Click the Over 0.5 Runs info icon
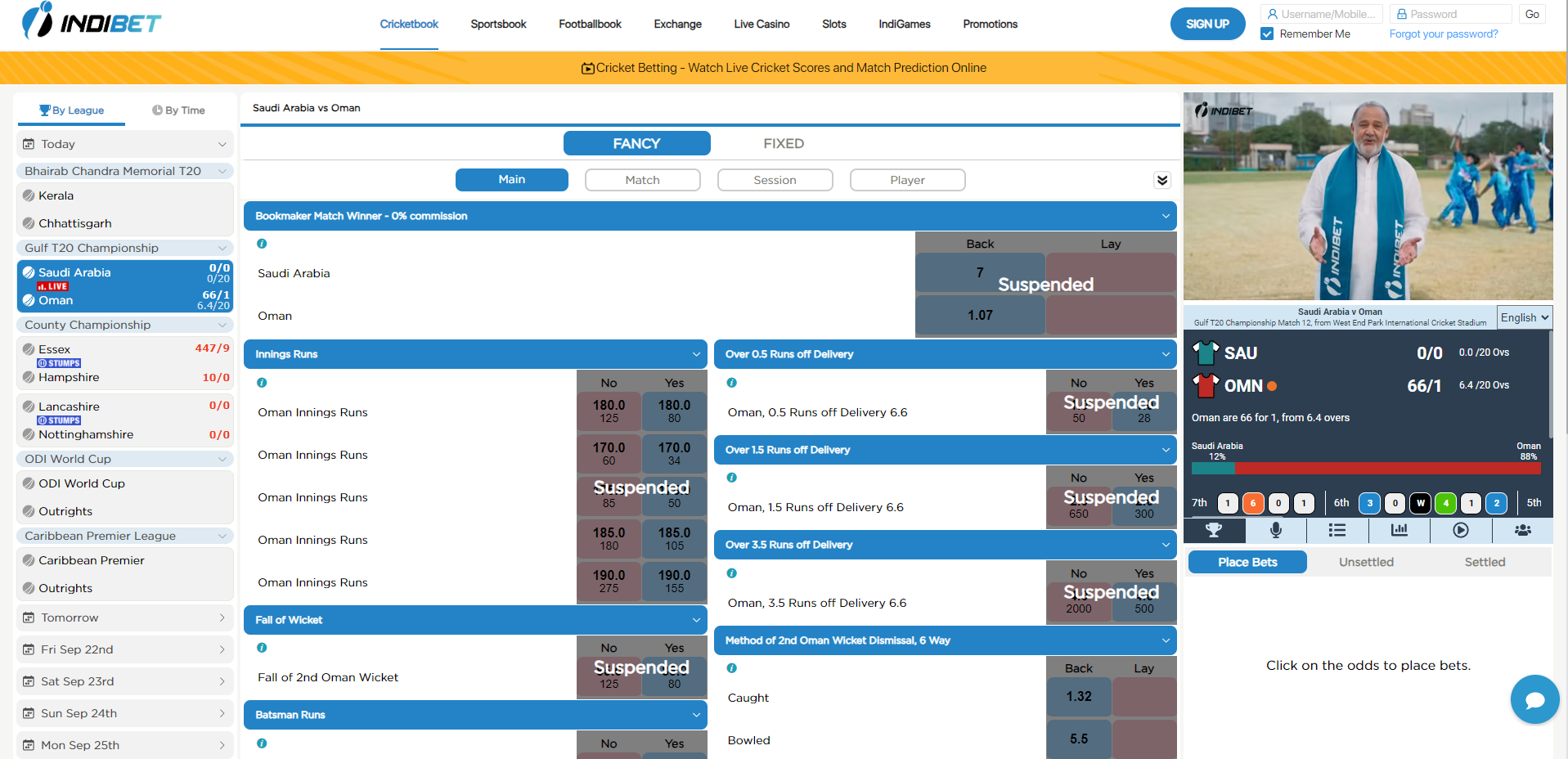This screenshot has width=1568, height=759. (732, 383)
